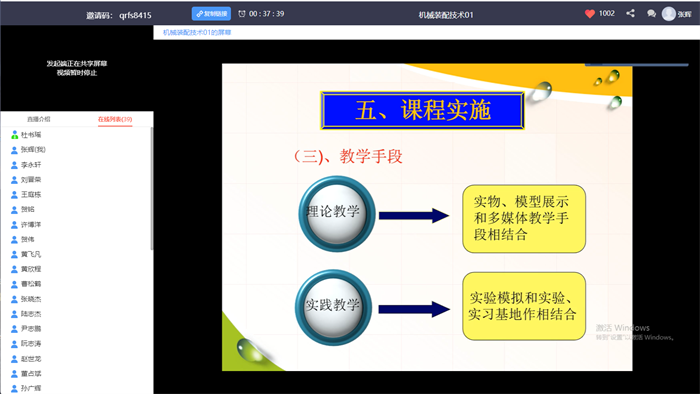Click the person icon beside 李永轩
700x394 pixels.
(14, 165)
